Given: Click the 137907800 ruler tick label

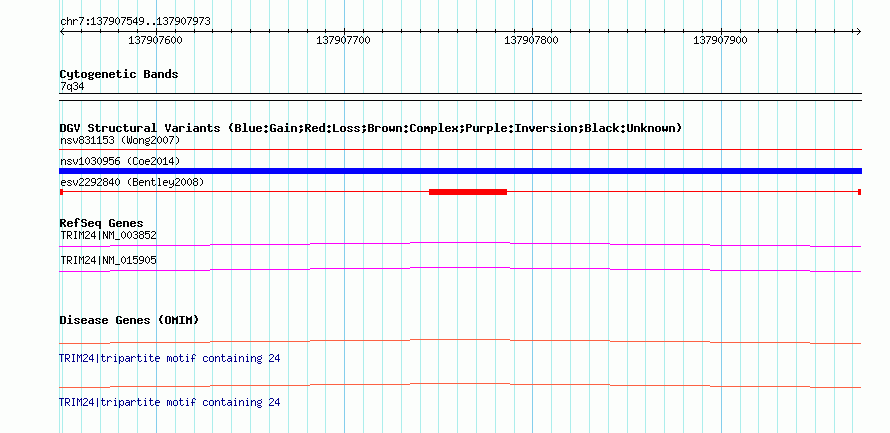Looking at the screenshot, I should (531, 40).
